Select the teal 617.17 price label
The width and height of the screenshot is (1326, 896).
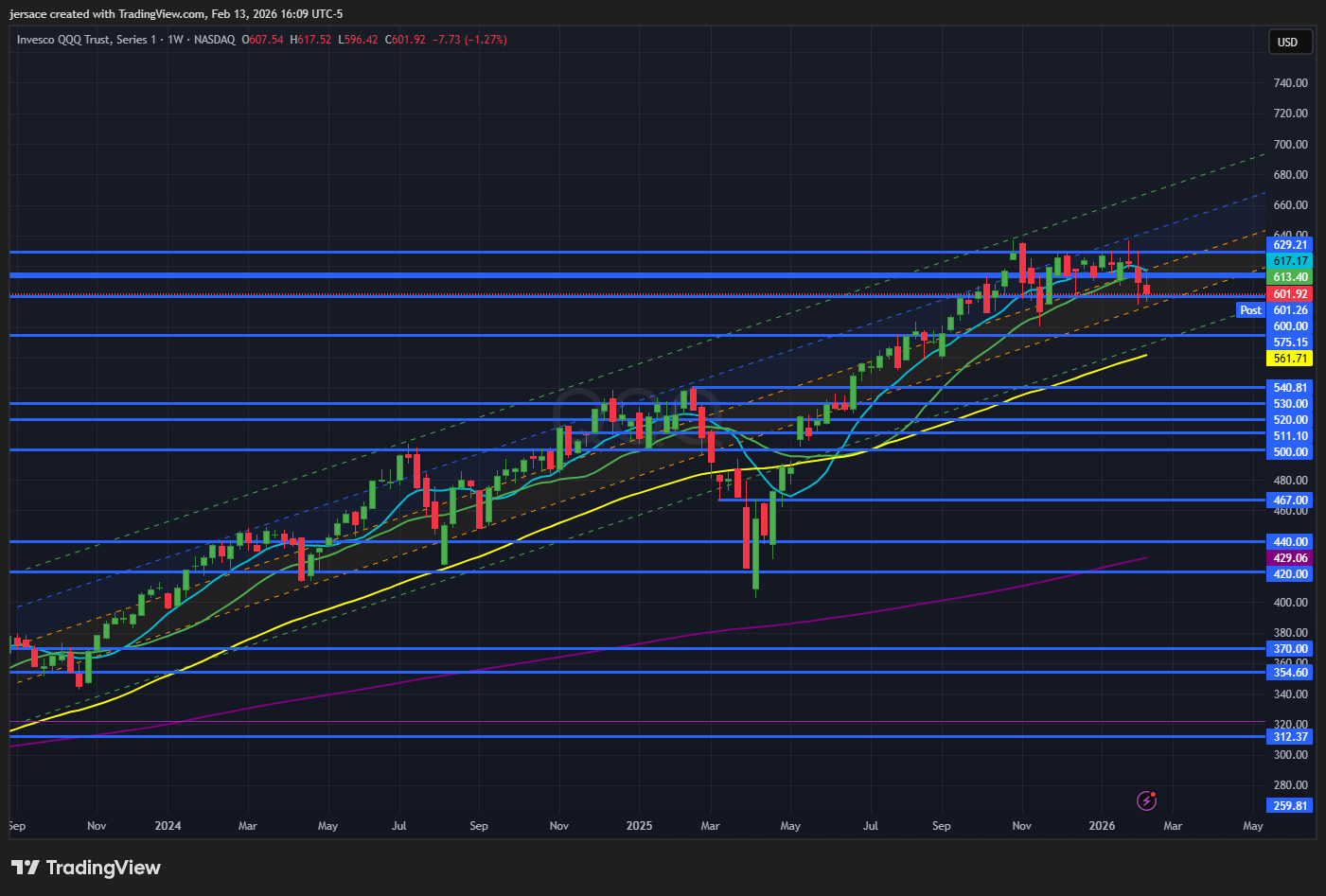click(x=1290, y=261)
